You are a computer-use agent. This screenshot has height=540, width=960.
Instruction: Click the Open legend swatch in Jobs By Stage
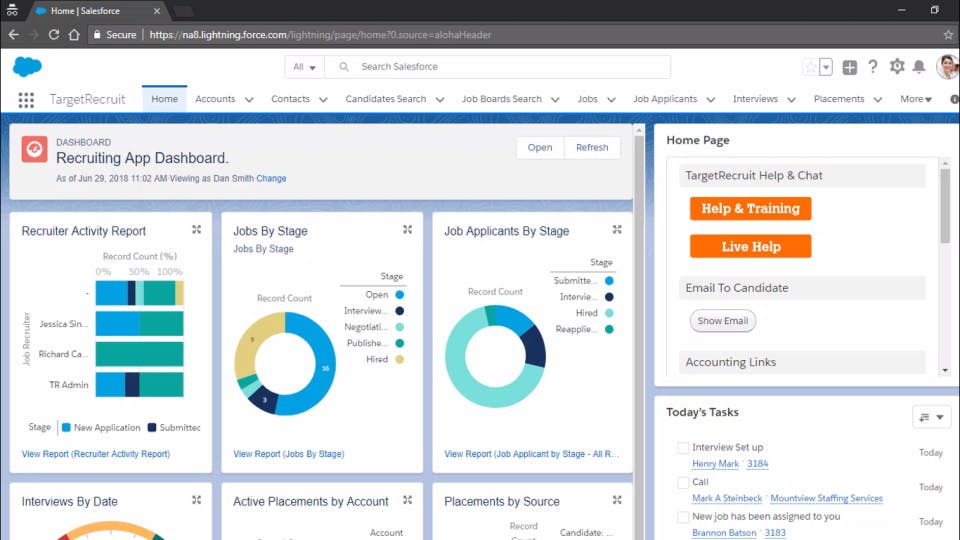[400, 295]
